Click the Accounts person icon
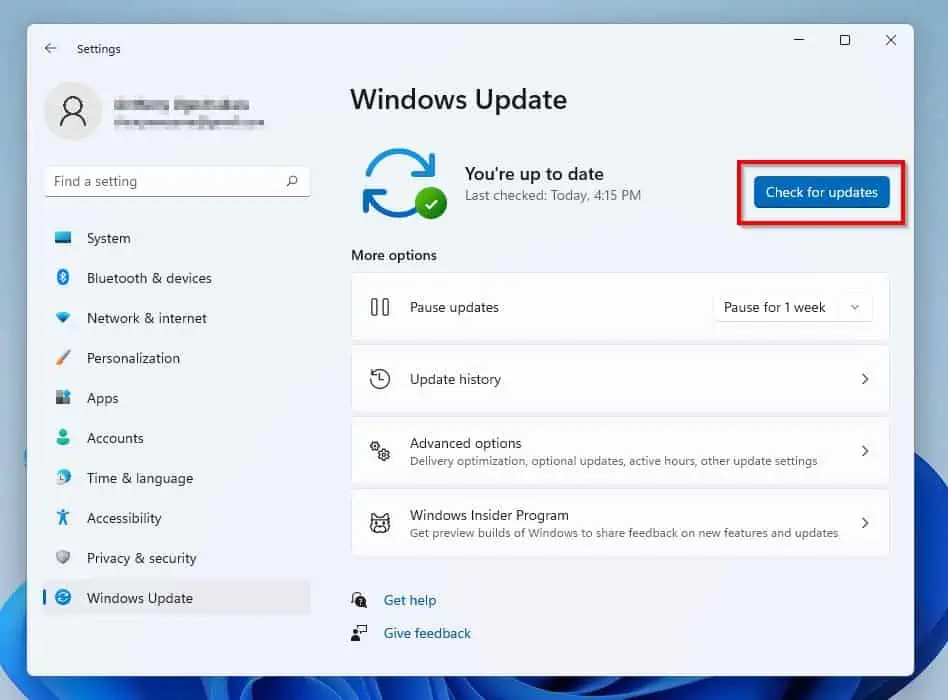 coord(63,437)
